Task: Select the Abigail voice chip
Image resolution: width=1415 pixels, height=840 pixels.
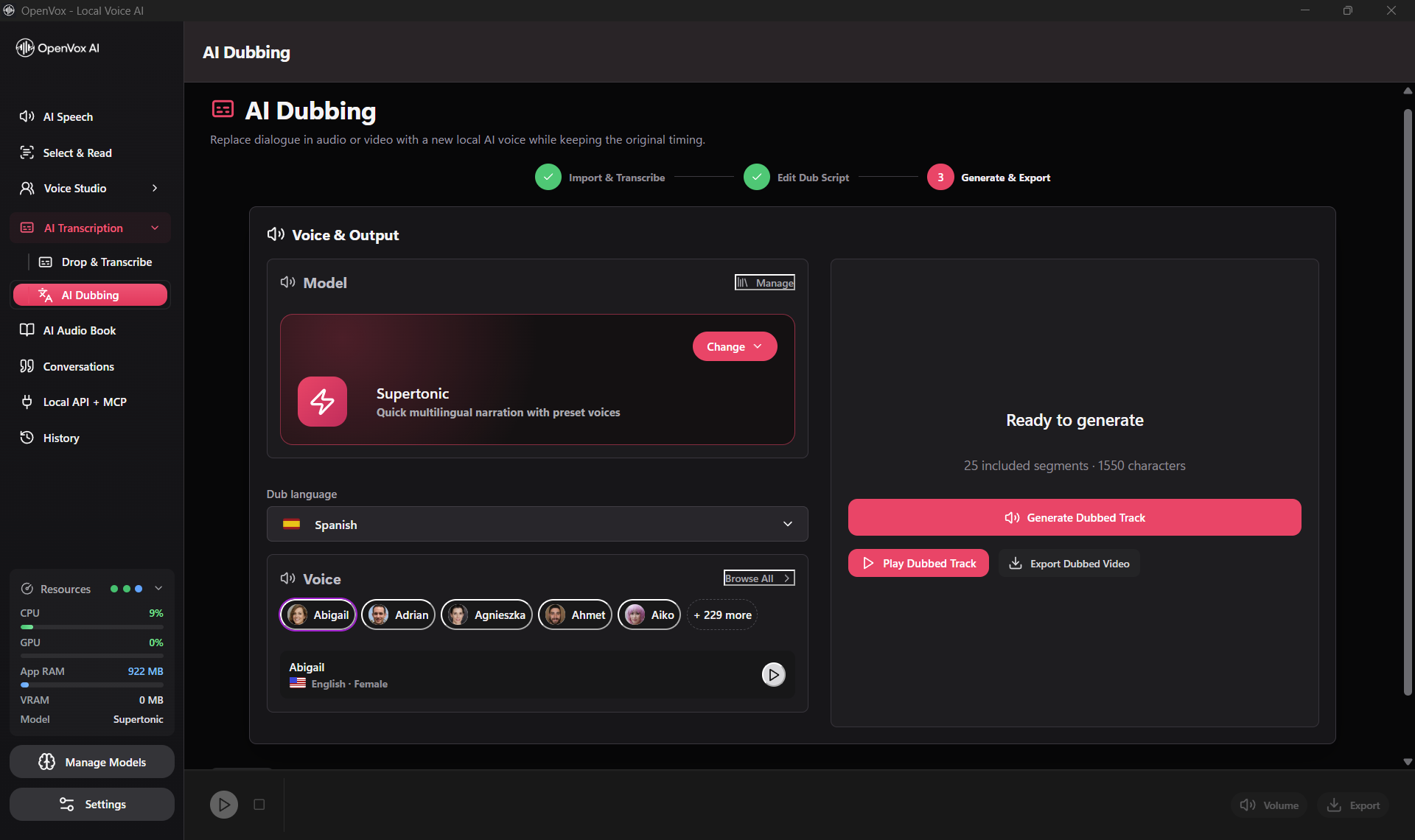Action: coord(318,615)
